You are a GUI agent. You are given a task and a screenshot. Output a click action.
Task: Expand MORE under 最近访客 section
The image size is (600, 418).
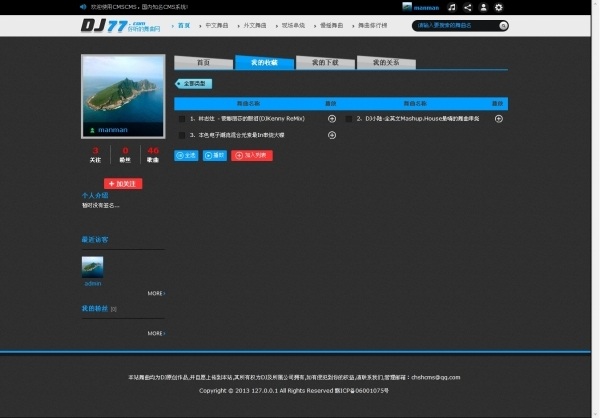[x=156, y=293]
